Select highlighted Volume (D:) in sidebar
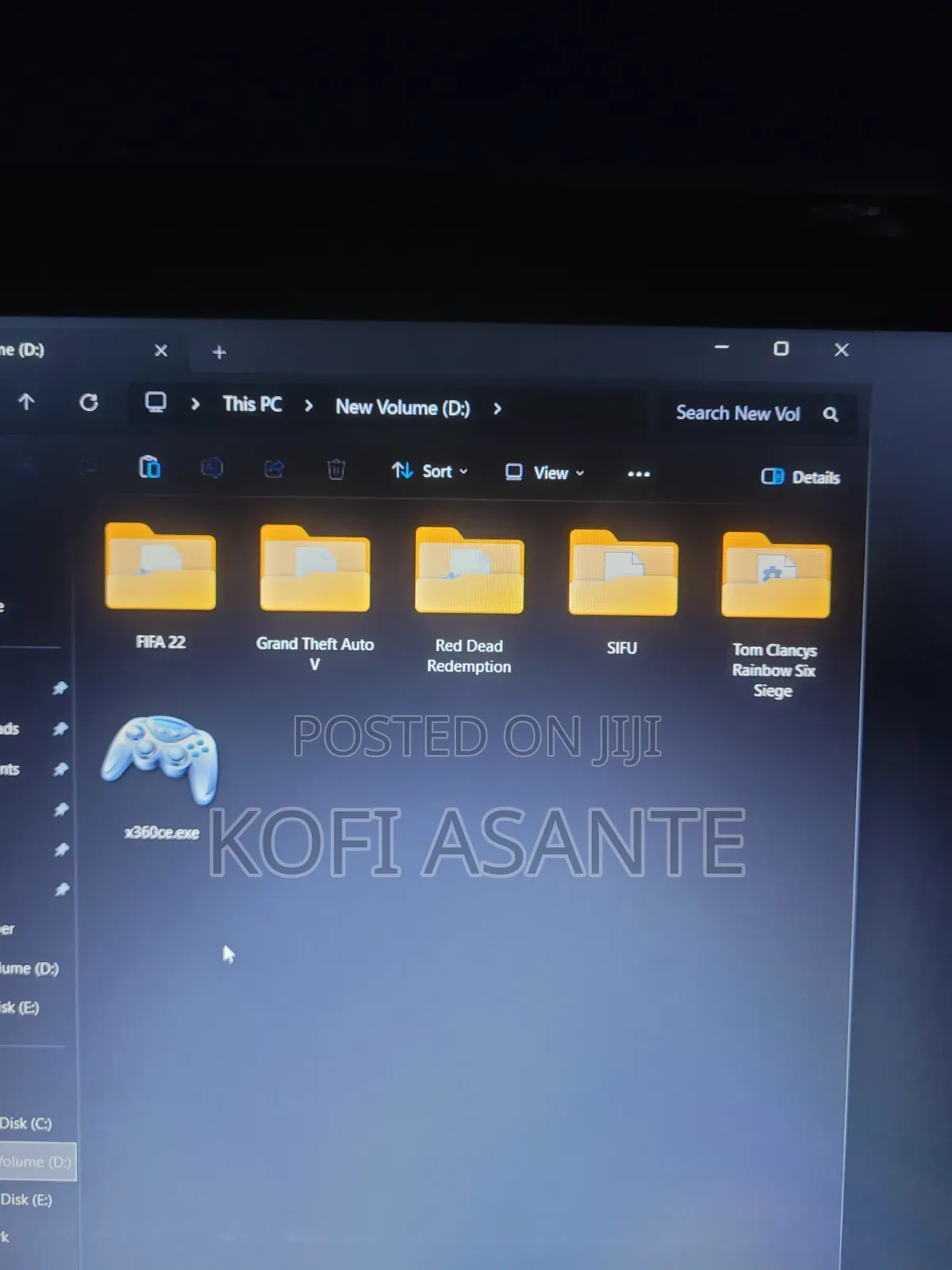 point(36,1161)
